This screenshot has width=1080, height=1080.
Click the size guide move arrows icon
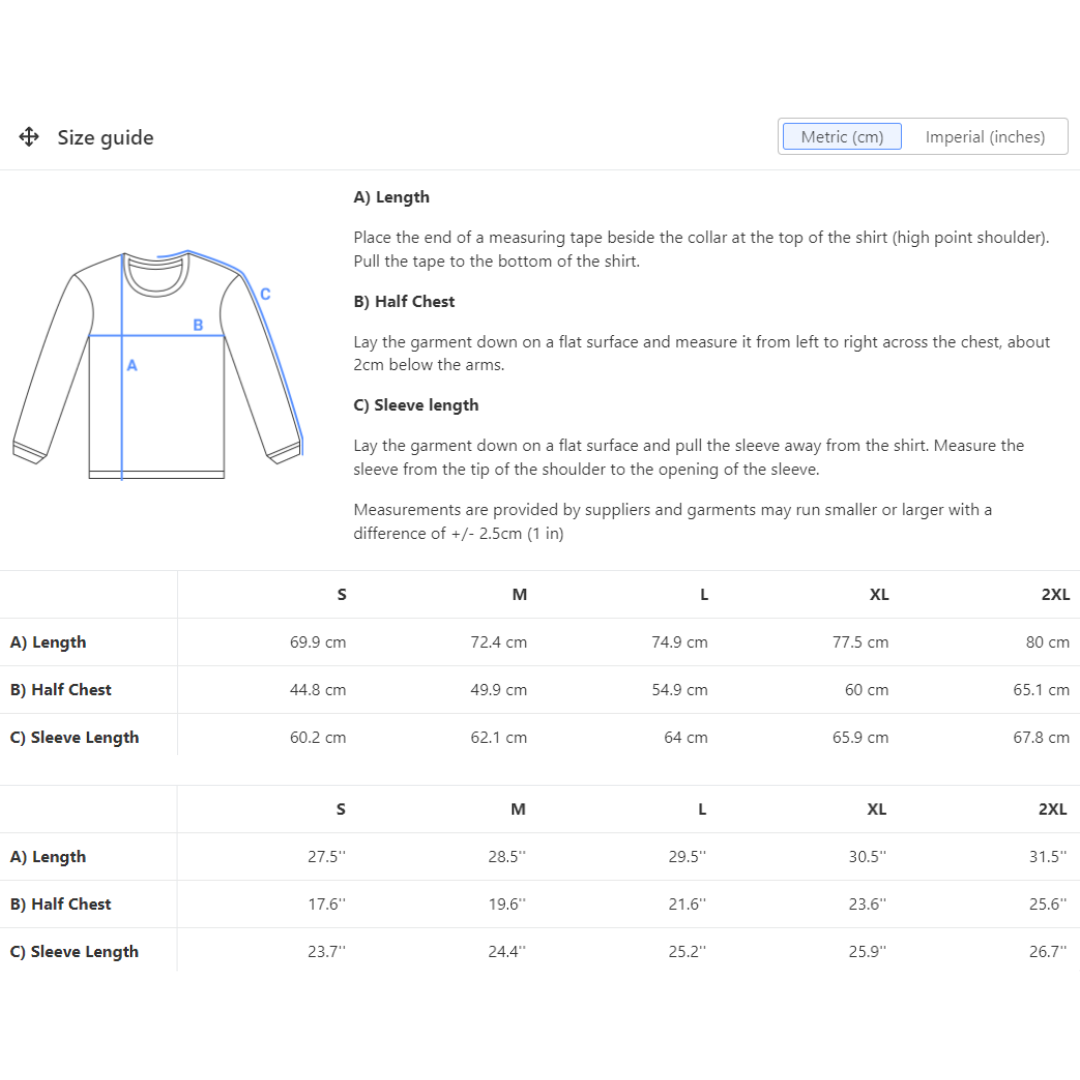29,137
